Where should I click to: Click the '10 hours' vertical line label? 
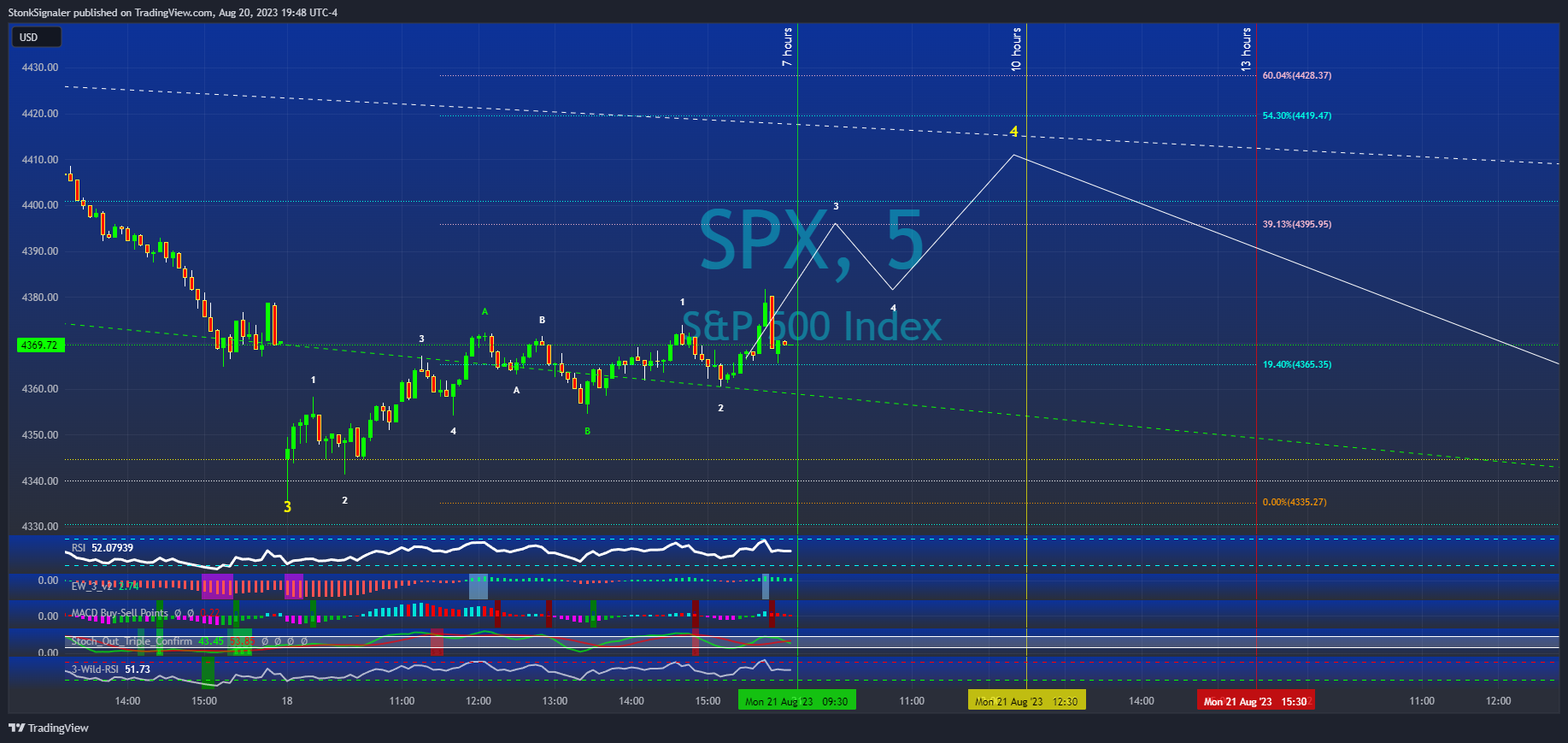[x=1017, y=49]
